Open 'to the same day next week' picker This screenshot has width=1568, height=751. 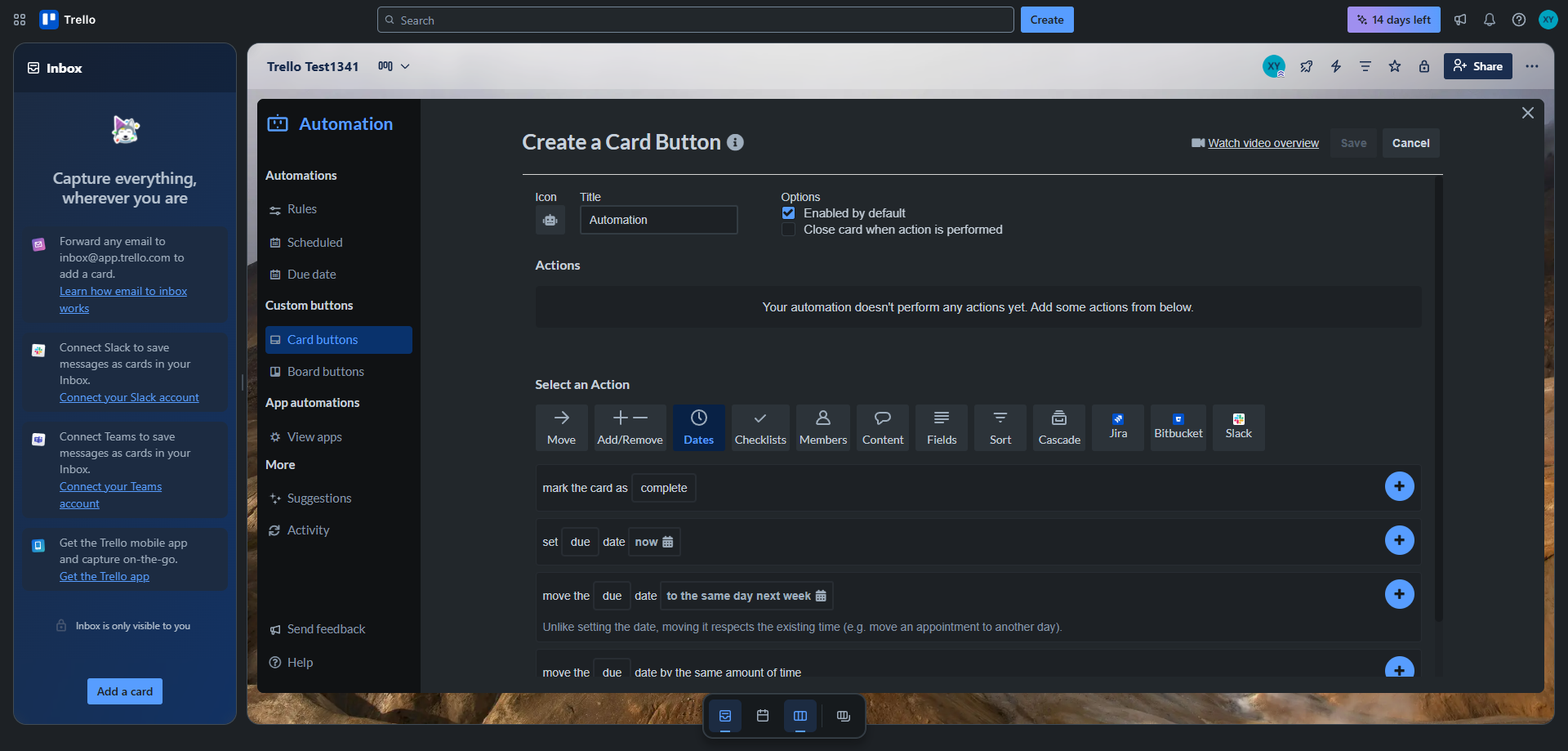pyautogui.click(x=746, y=596)
